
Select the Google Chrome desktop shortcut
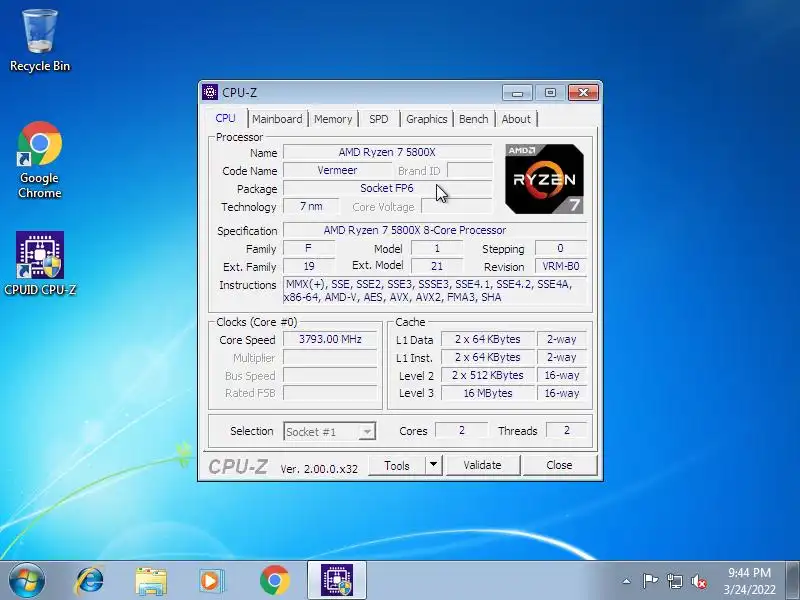click(x=40, y=160)
